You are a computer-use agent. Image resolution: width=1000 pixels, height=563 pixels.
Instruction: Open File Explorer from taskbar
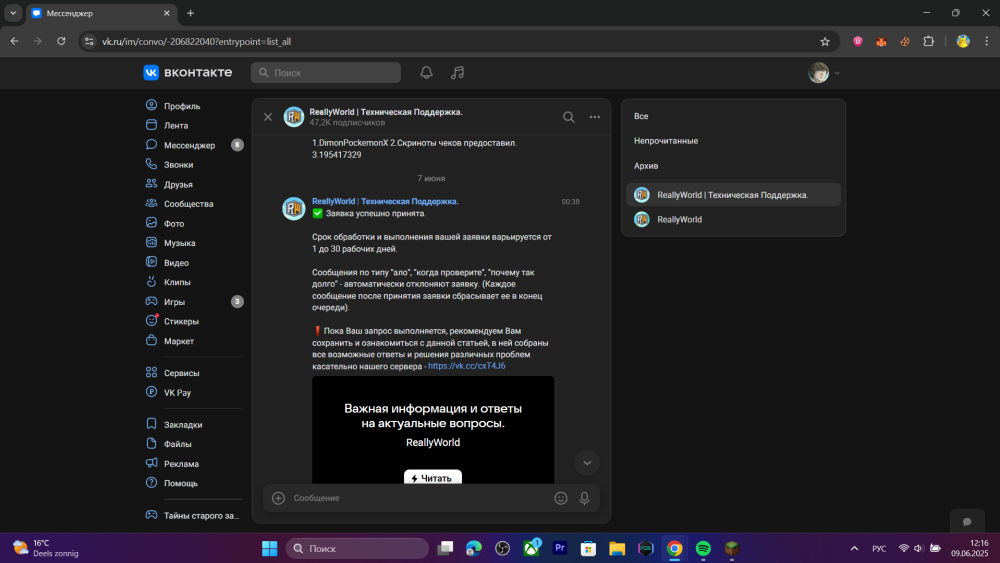click(x=617, y=548)
